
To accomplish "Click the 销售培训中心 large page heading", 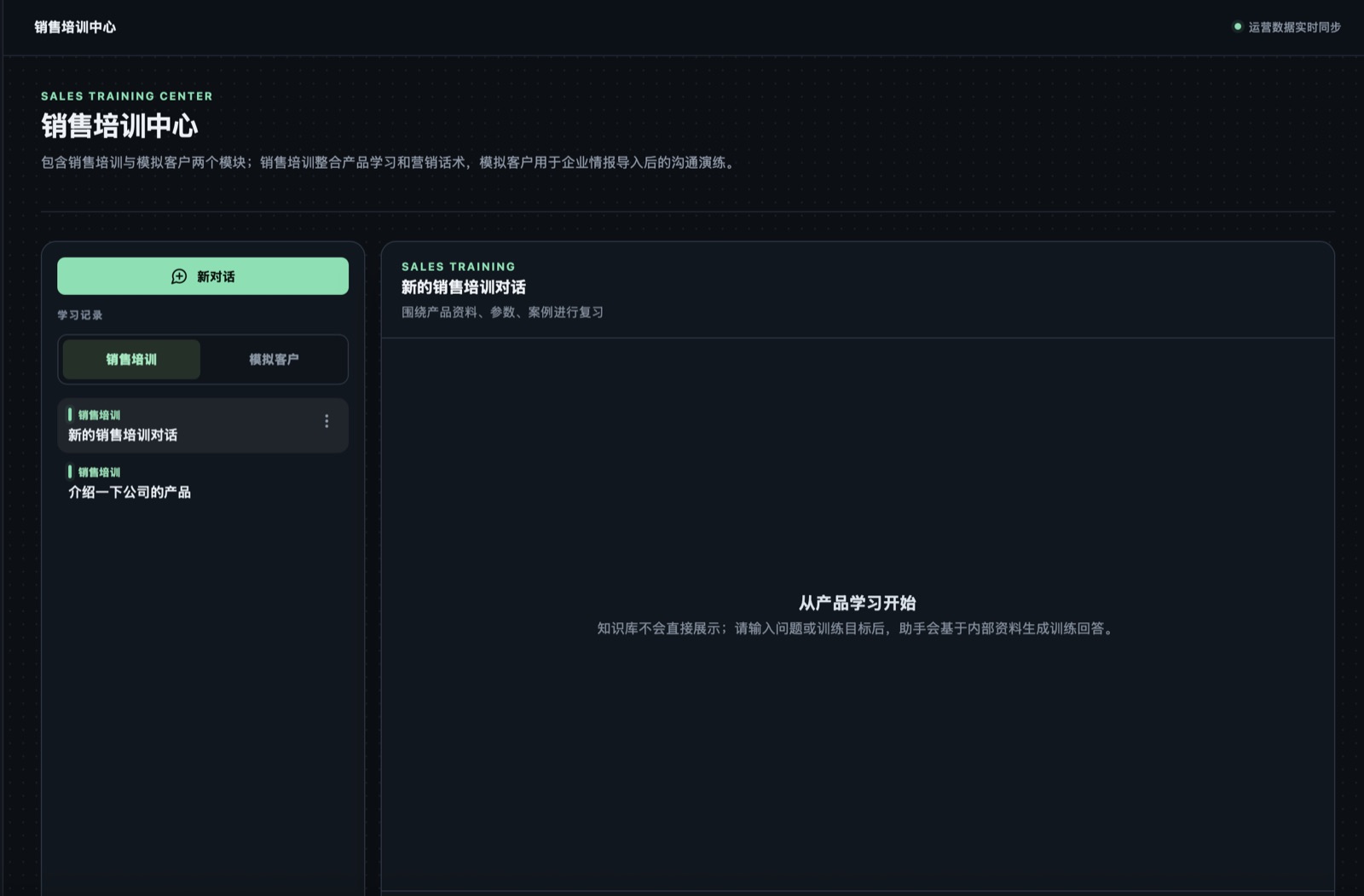I will (119, 126).
